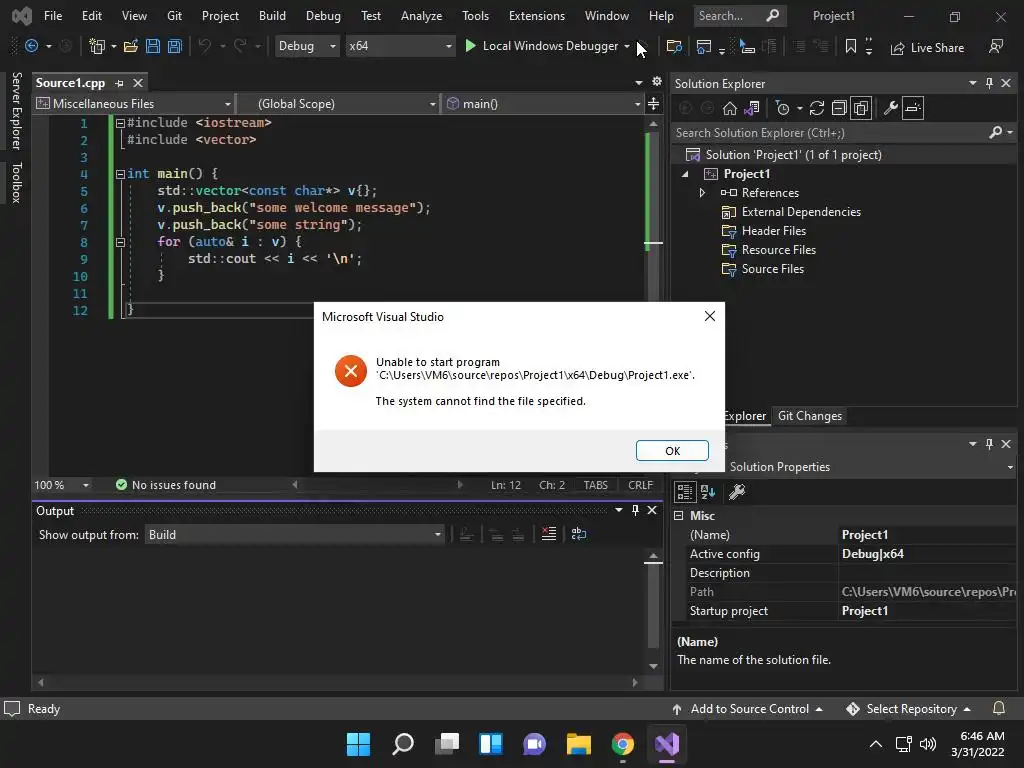Click the New Project icon

97,46
